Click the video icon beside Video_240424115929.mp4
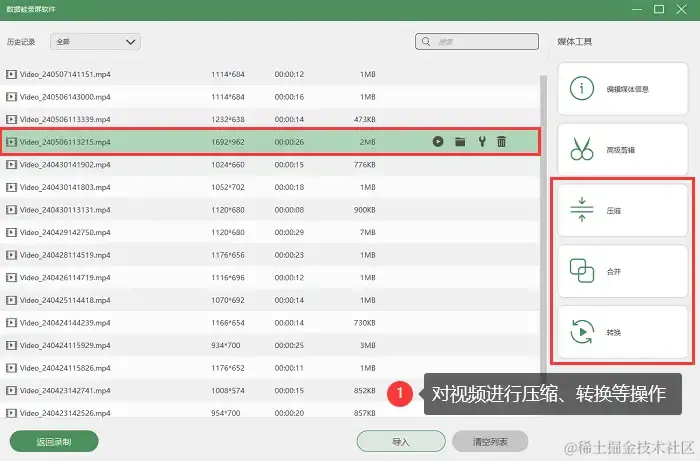Viewport: 700px width, 461px height. click(11, 345)
